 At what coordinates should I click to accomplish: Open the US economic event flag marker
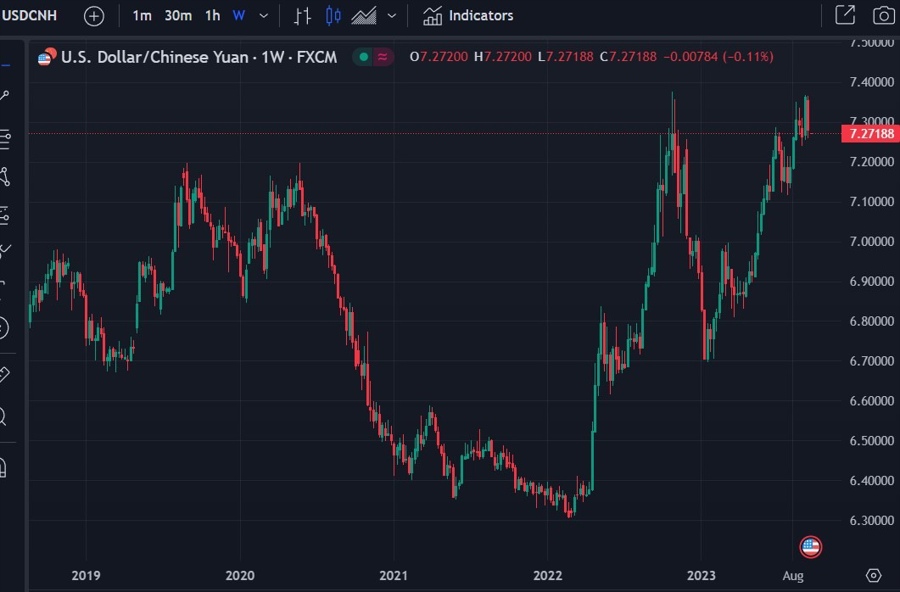pos(810,547)
